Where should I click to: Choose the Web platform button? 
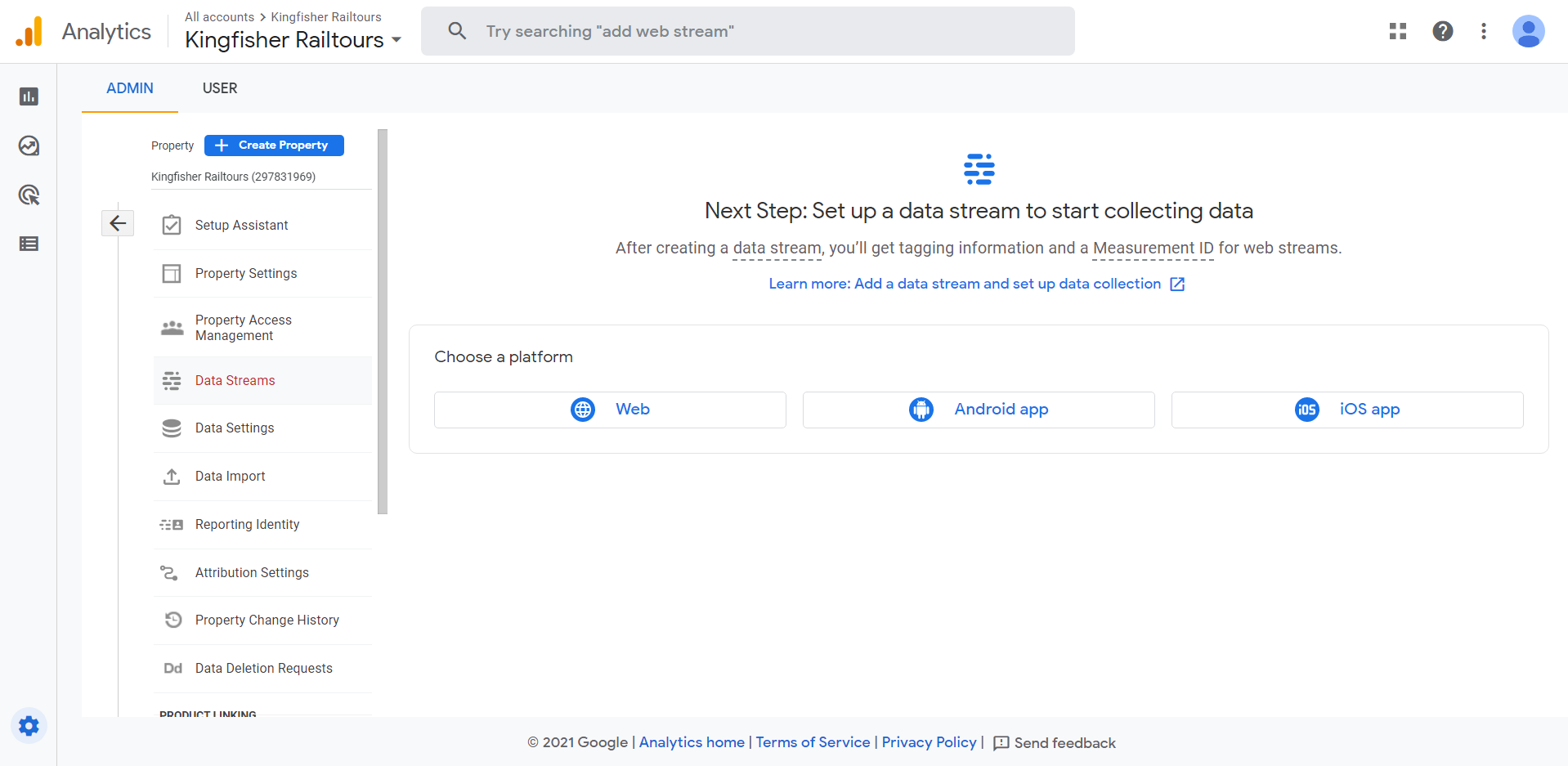[610, 410]
